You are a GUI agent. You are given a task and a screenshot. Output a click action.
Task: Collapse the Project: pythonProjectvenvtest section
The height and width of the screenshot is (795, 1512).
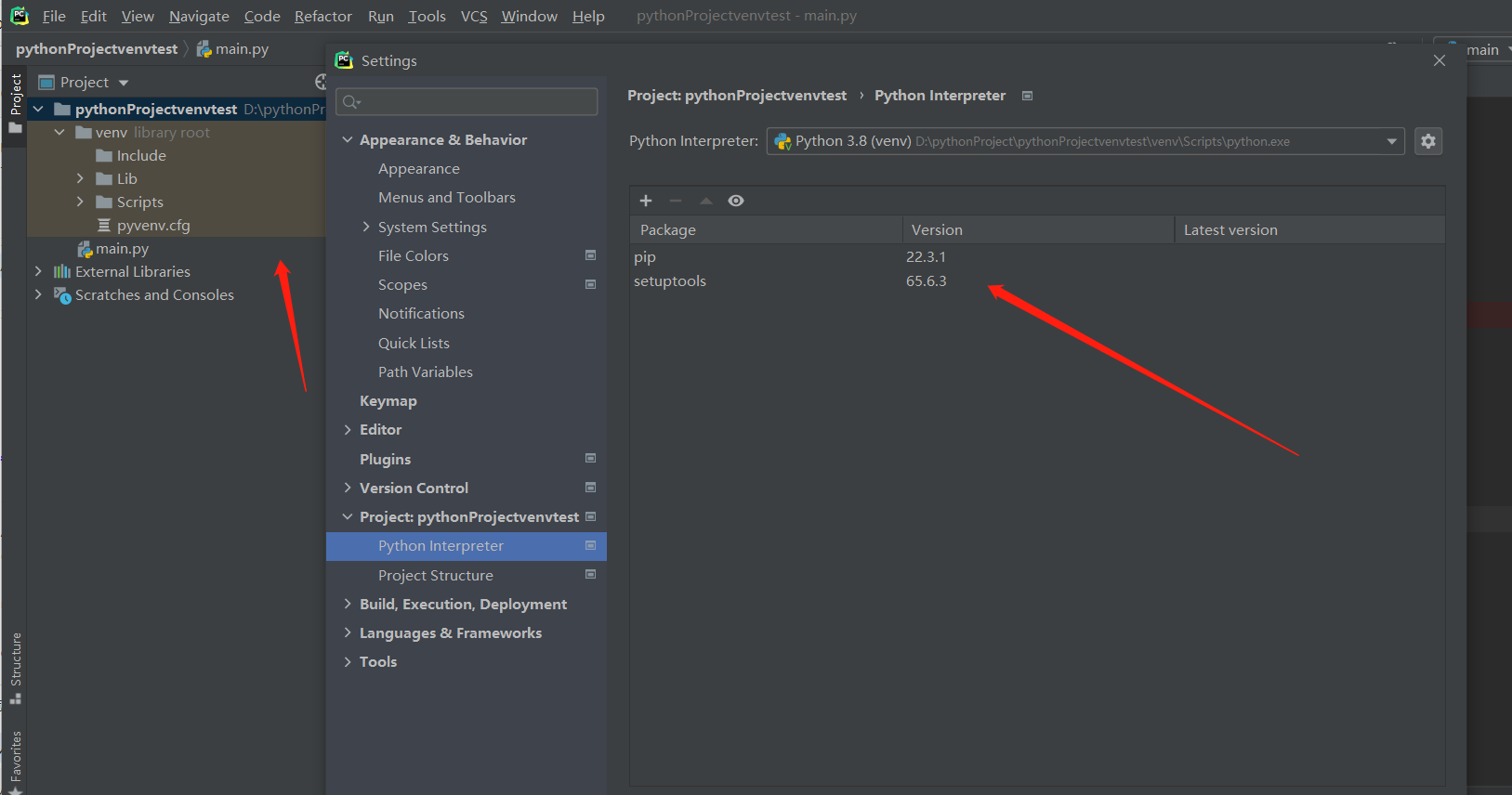click(348, 516)
